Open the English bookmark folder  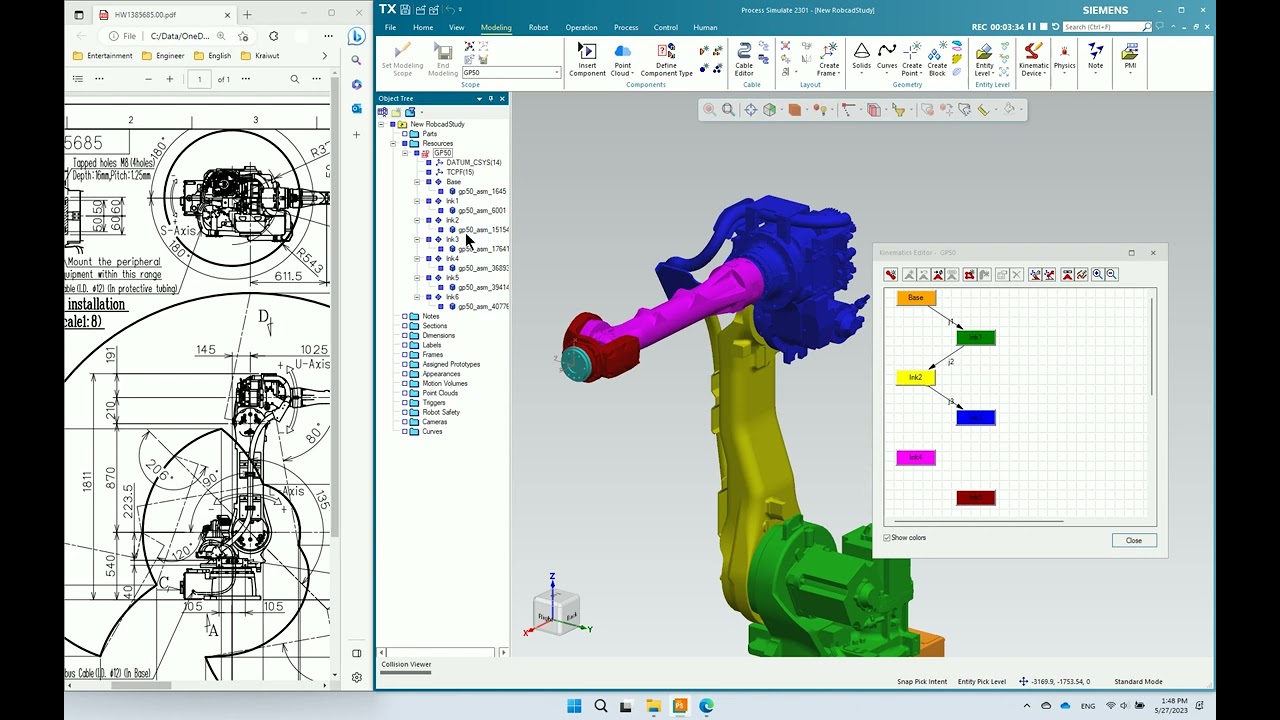coord(212,56)
